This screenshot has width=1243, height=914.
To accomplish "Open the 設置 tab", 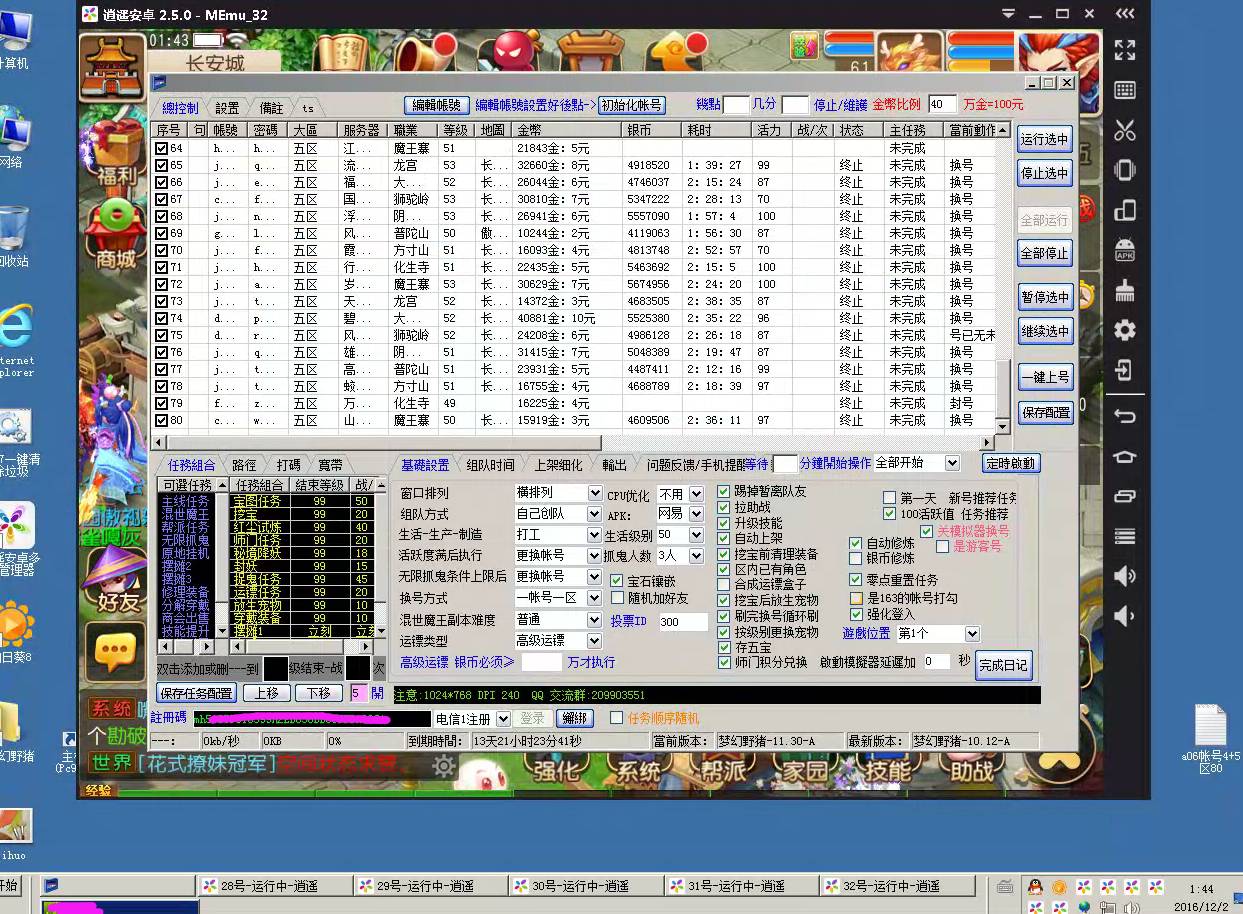I will (227, 108).
